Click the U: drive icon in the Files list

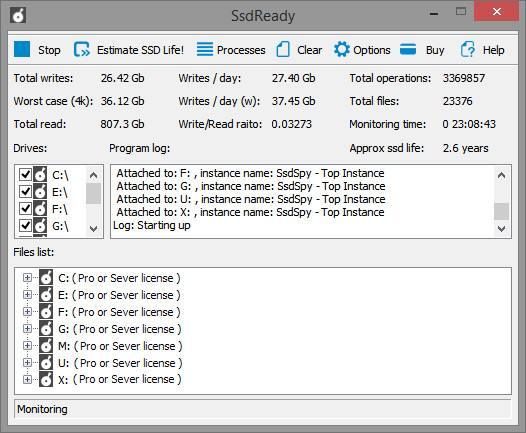pyautogui.click(x=46, y=363)
